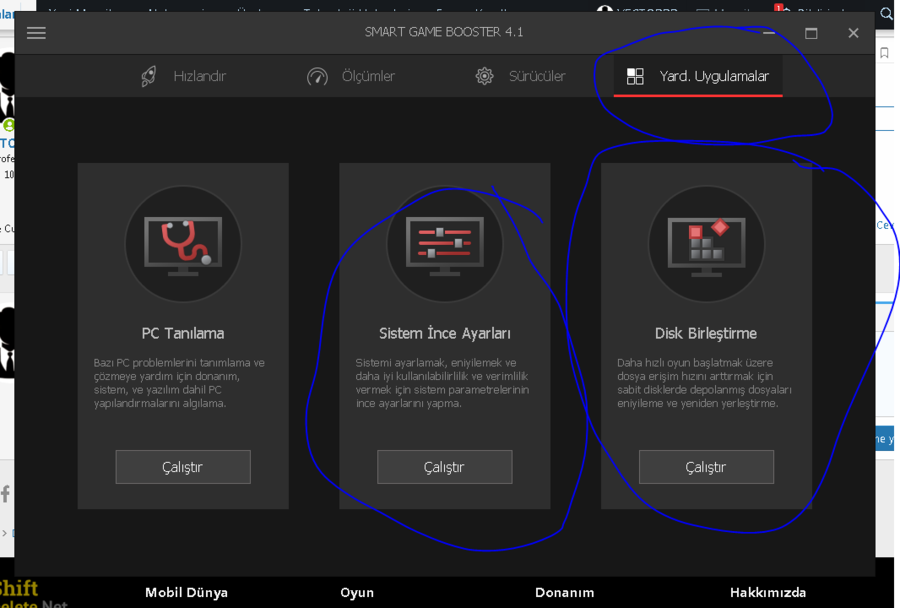Open Hakkımızda link in the browser footer

click(768, 592)
